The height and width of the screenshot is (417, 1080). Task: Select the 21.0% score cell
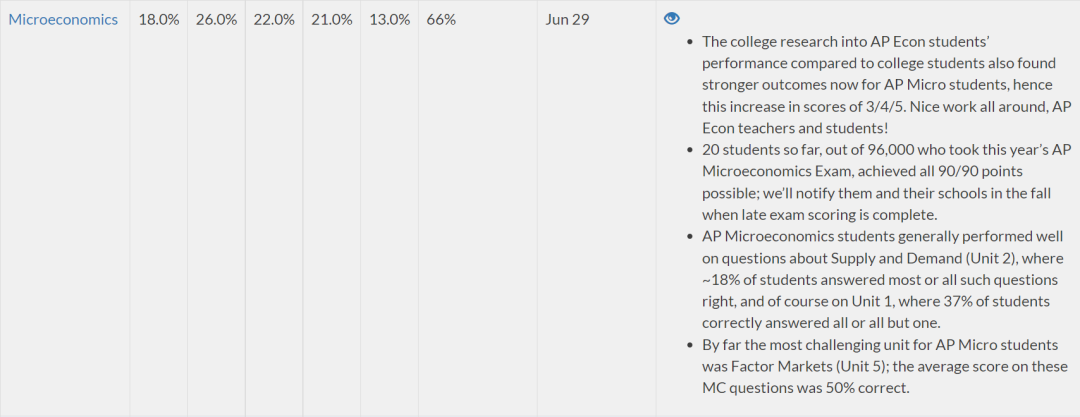(x=332, y=20)
